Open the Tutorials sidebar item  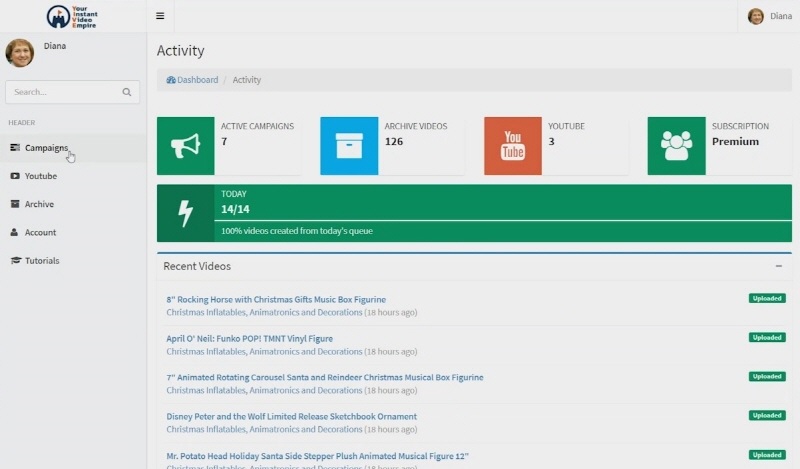(73, 260)
